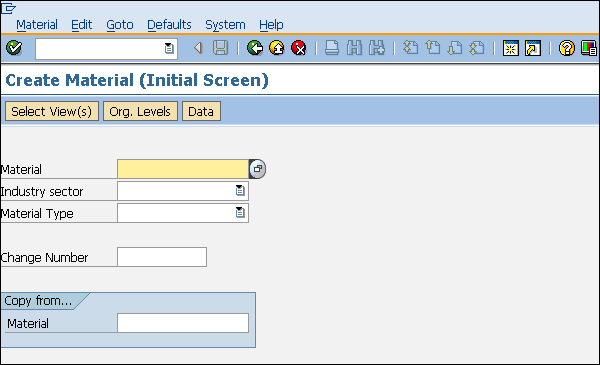Expand the Material Type dropdown

(x=240, y=212)
